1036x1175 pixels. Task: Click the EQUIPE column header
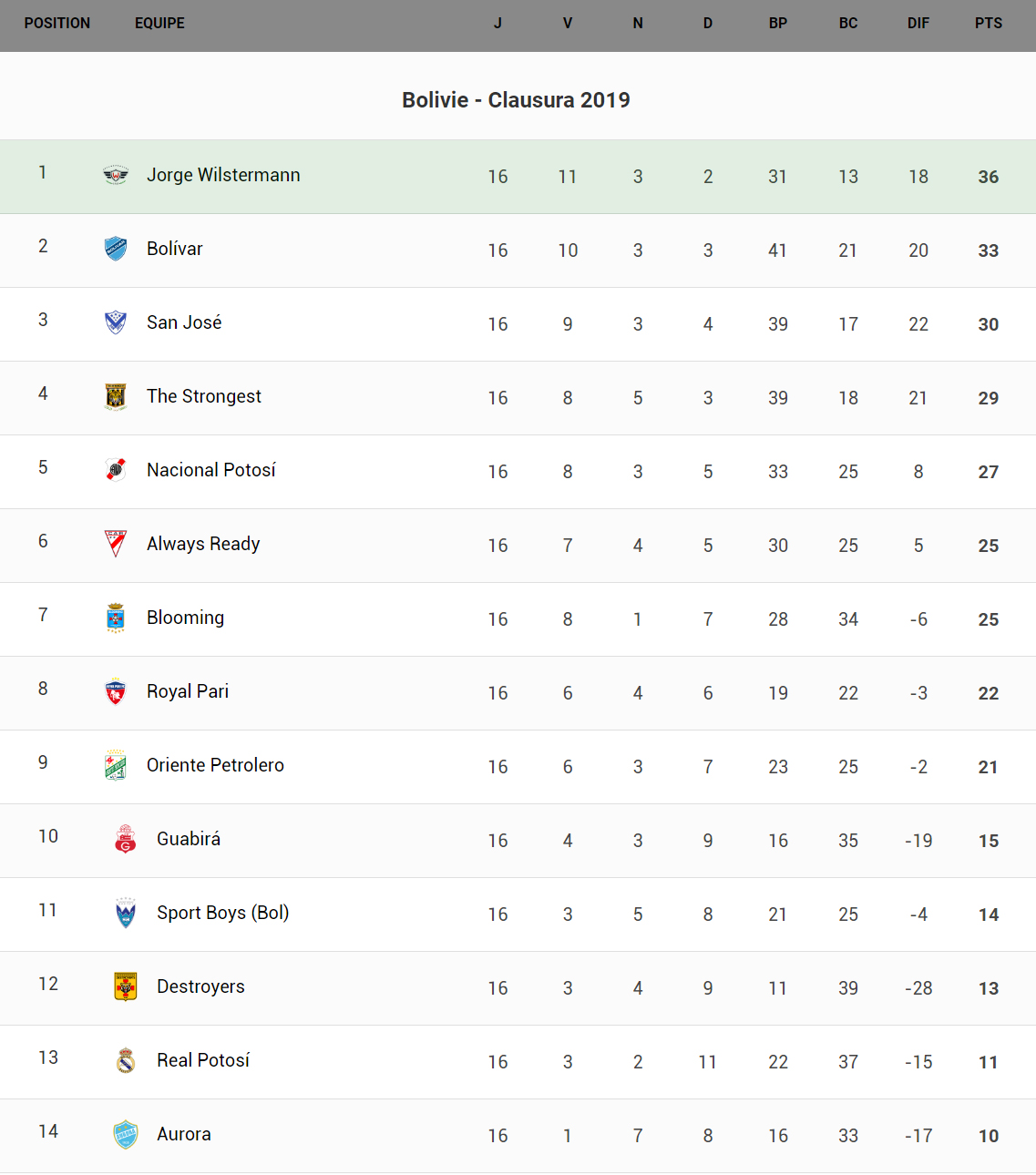click(159, 24)
